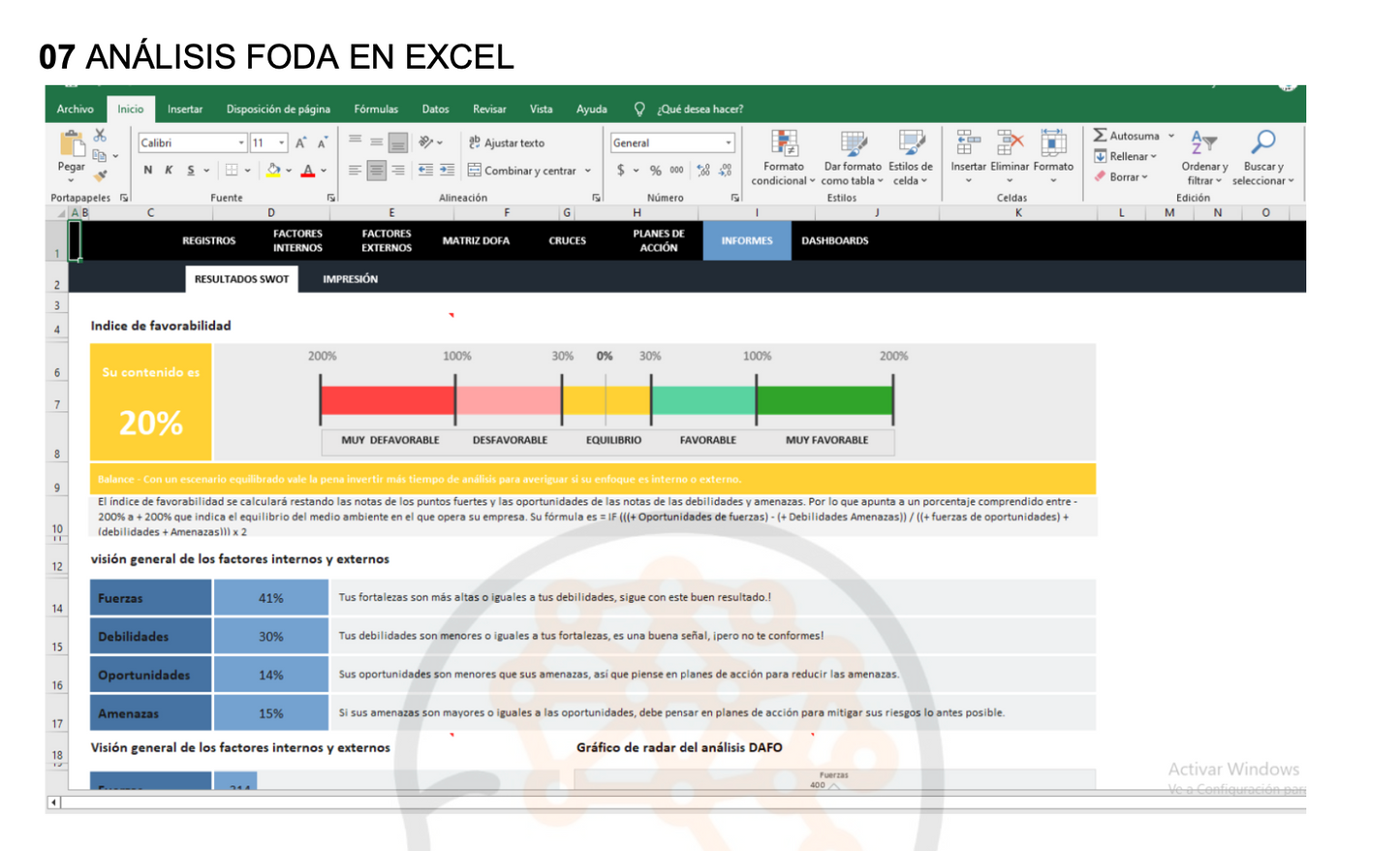Go to the REGISTROS section
This screenshot has height=851, width=1400.
coord(209,240)
